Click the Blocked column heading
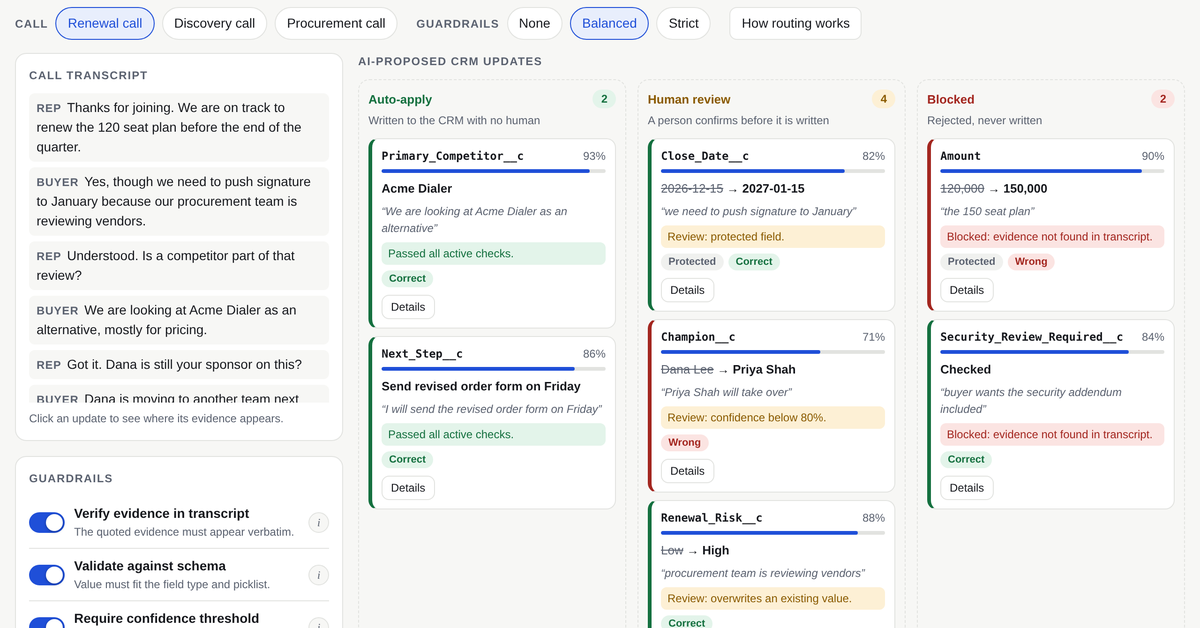 tap(950, 99)
